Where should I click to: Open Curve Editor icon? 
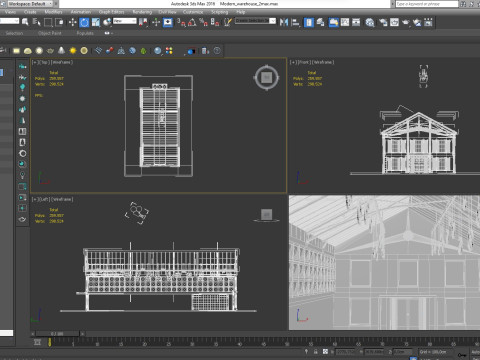pyautogui.click(x=345, y=22)
